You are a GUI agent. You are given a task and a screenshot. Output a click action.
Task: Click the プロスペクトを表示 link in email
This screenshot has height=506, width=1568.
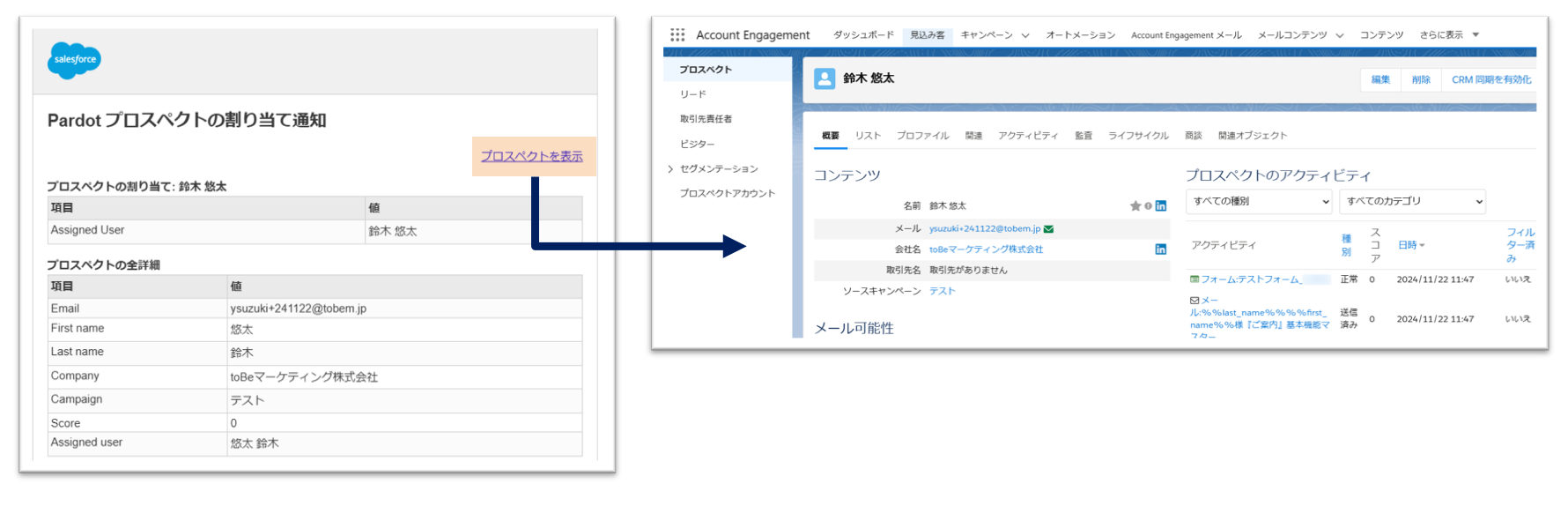pyautogui.click(x=532, y=156)
